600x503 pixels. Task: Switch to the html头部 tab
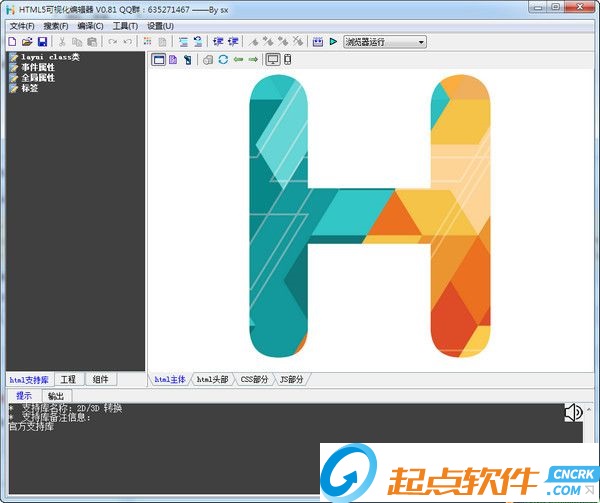tap(211, 380)
